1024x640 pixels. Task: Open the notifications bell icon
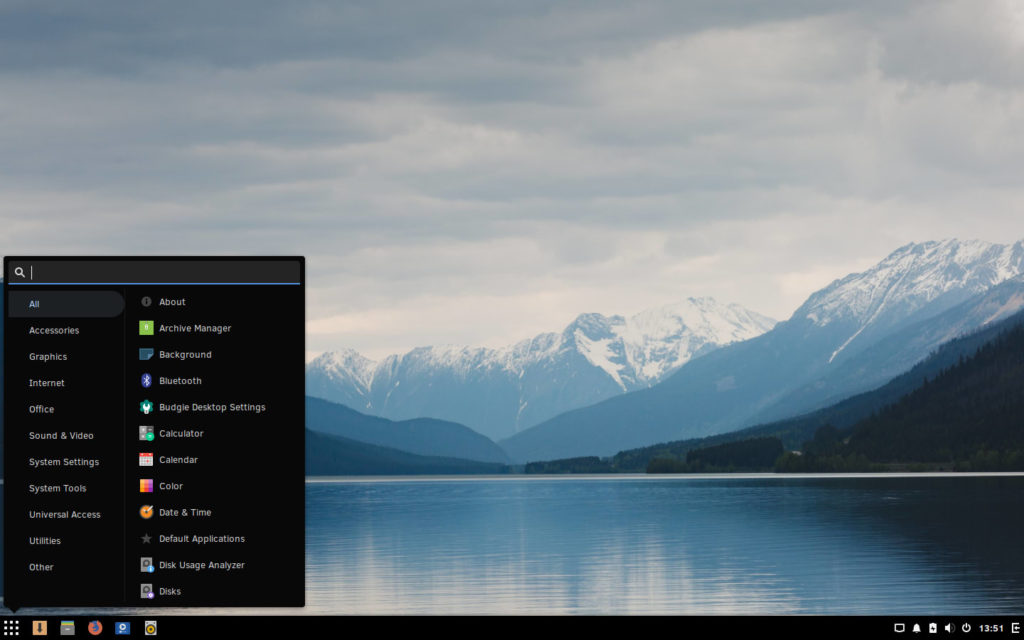pos(917,628)
